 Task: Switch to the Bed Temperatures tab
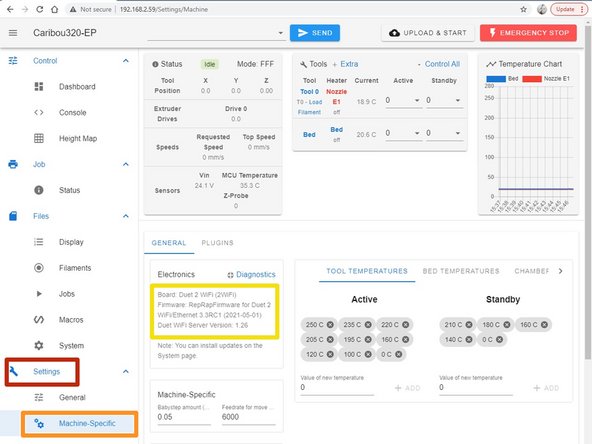coord(461,271)
